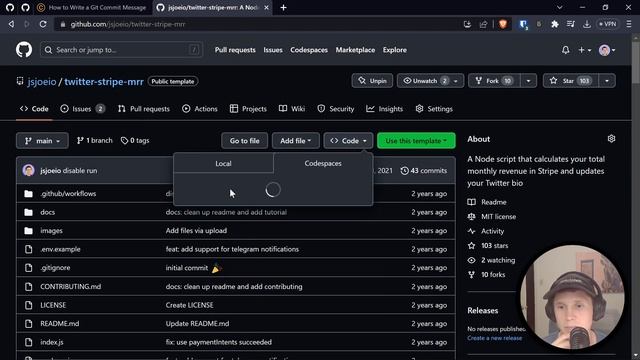This screenshot has height=360, width=640.
Task: Open the browser extensions puzzle icon
Action: 555,24
